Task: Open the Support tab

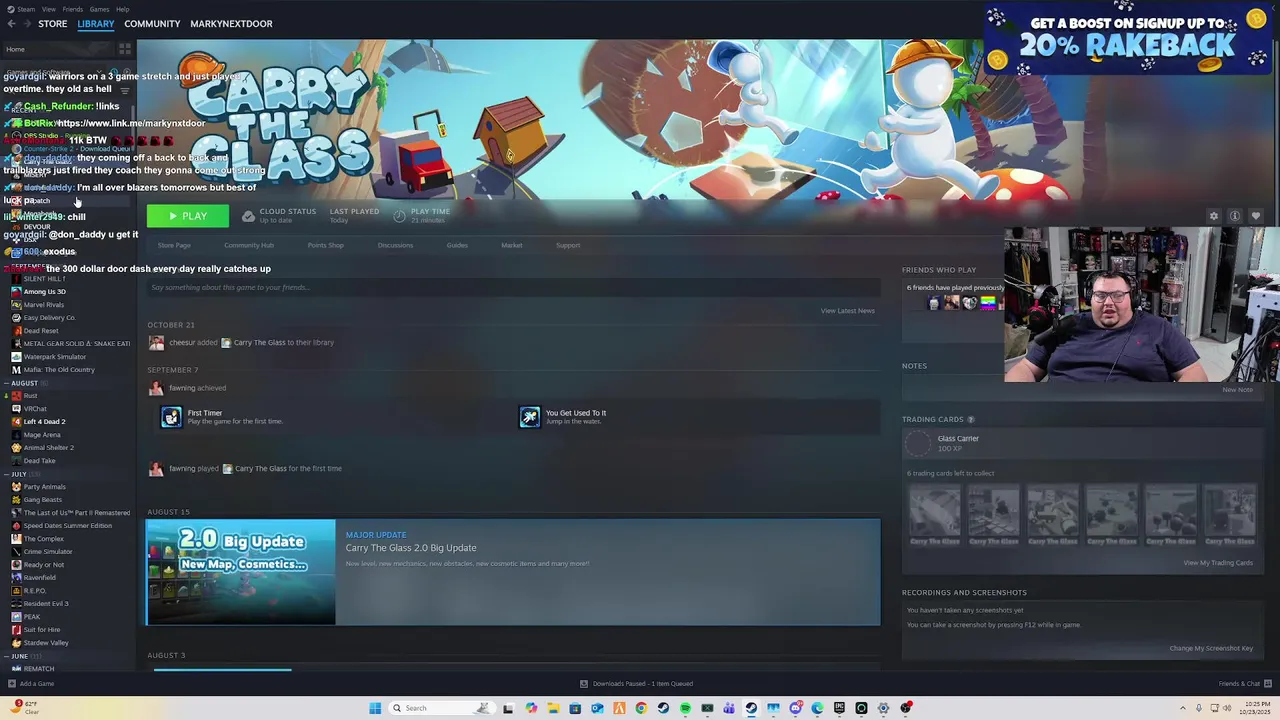Action: pyautogui.click(x=567, y=245)
